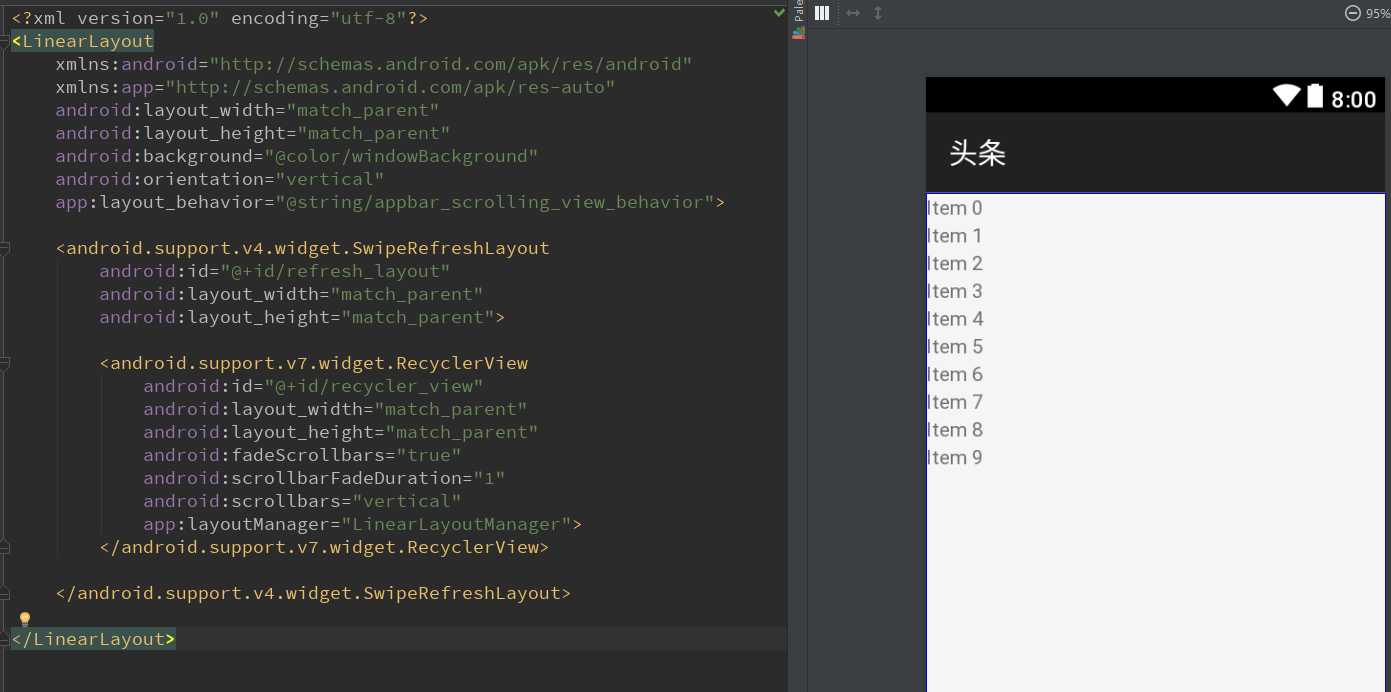Screen dimensions: 1391x692
Task: Click the xml version declaration line
Action: [221, 18]
